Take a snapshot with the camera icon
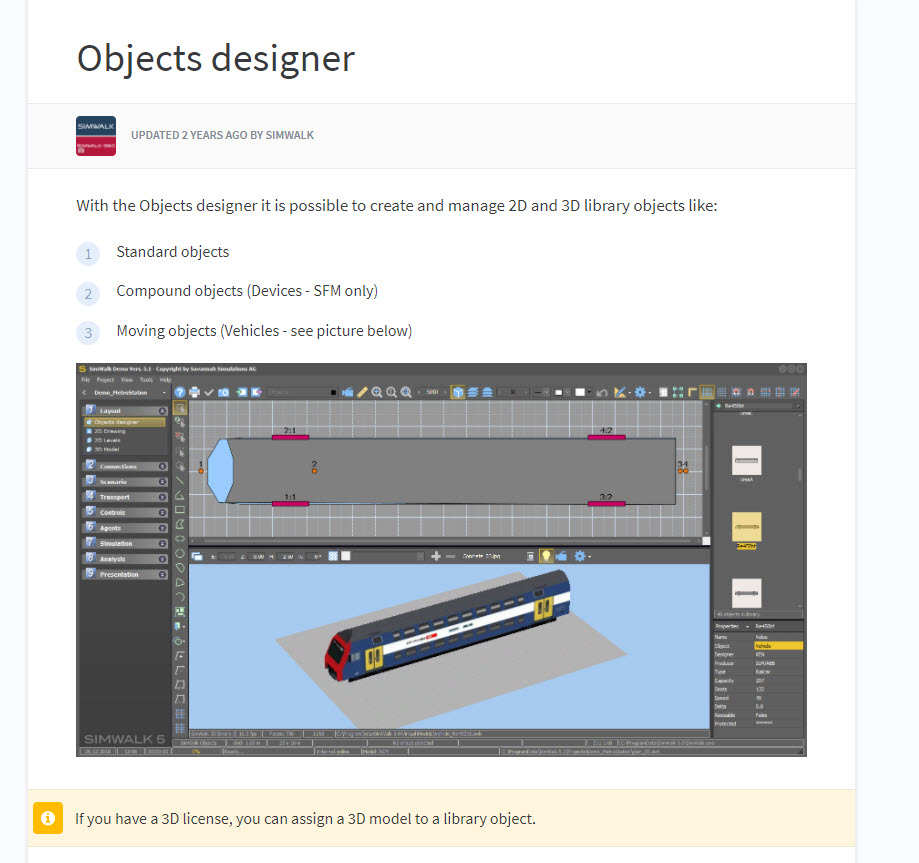919x863 pixels. click(223, 392)
